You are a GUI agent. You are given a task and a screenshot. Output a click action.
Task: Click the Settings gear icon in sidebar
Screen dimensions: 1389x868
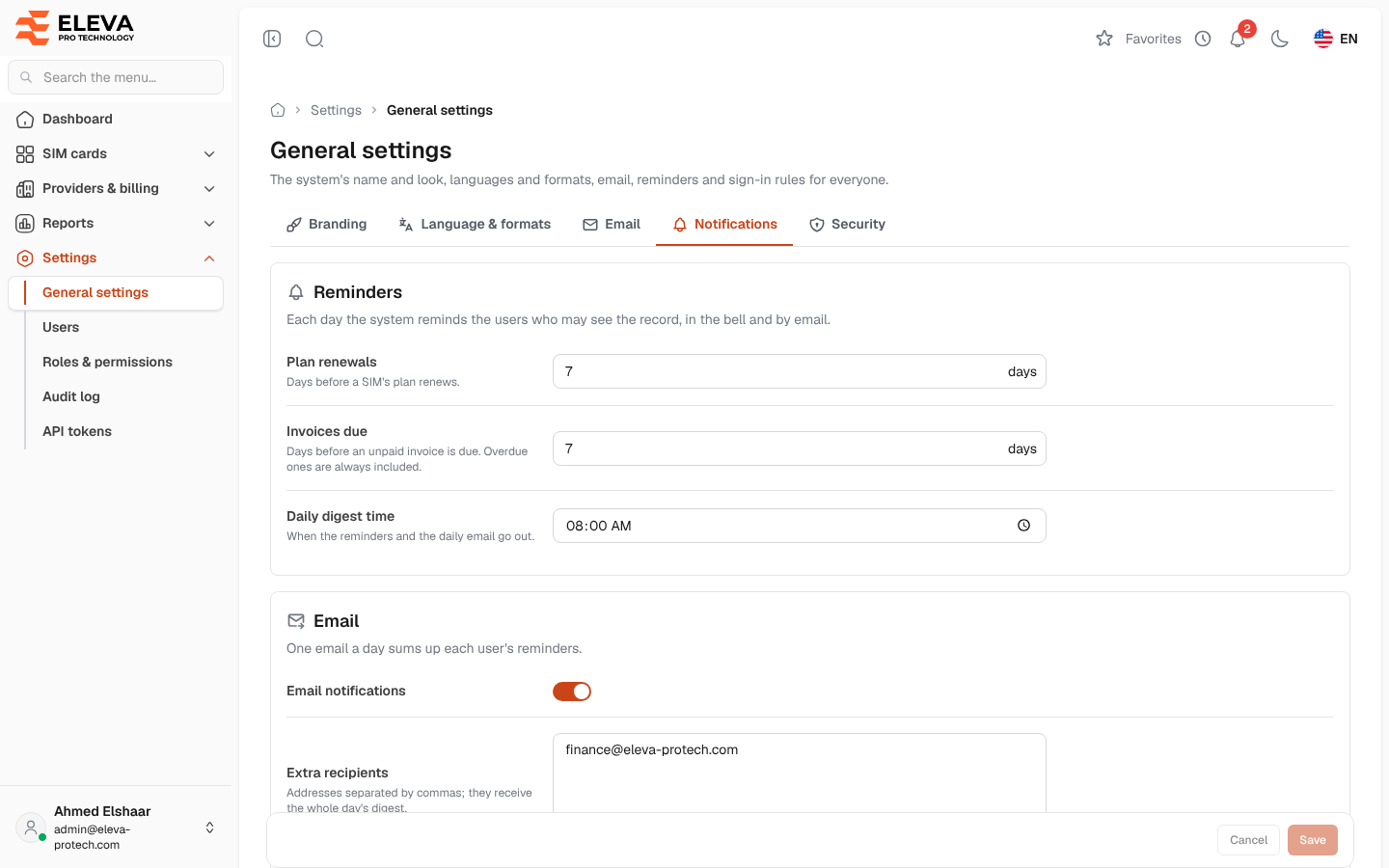coord(25,258)
